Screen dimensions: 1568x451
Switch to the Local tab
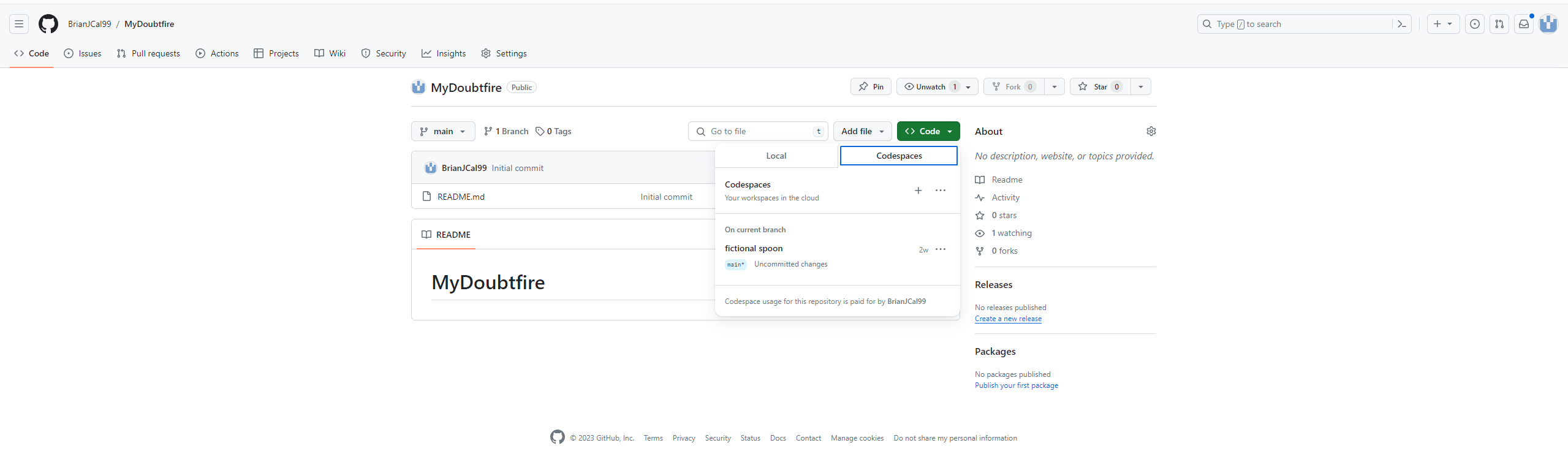[776, 156]
